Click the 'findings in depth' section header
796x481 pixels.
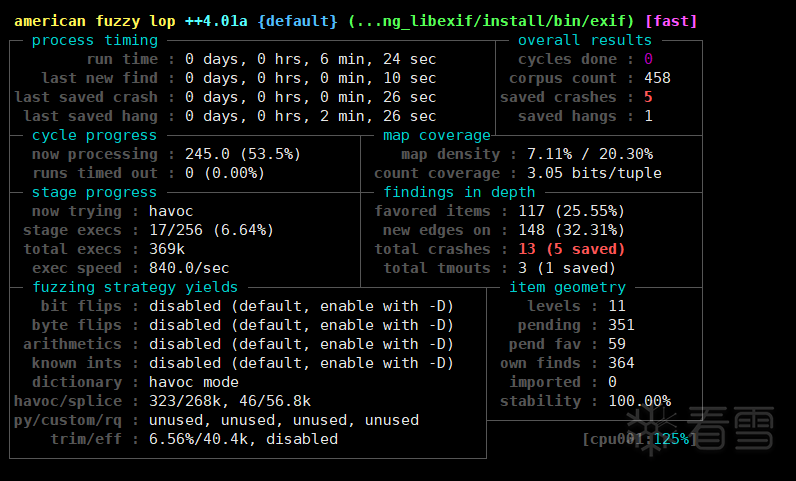tap(459, 192)
